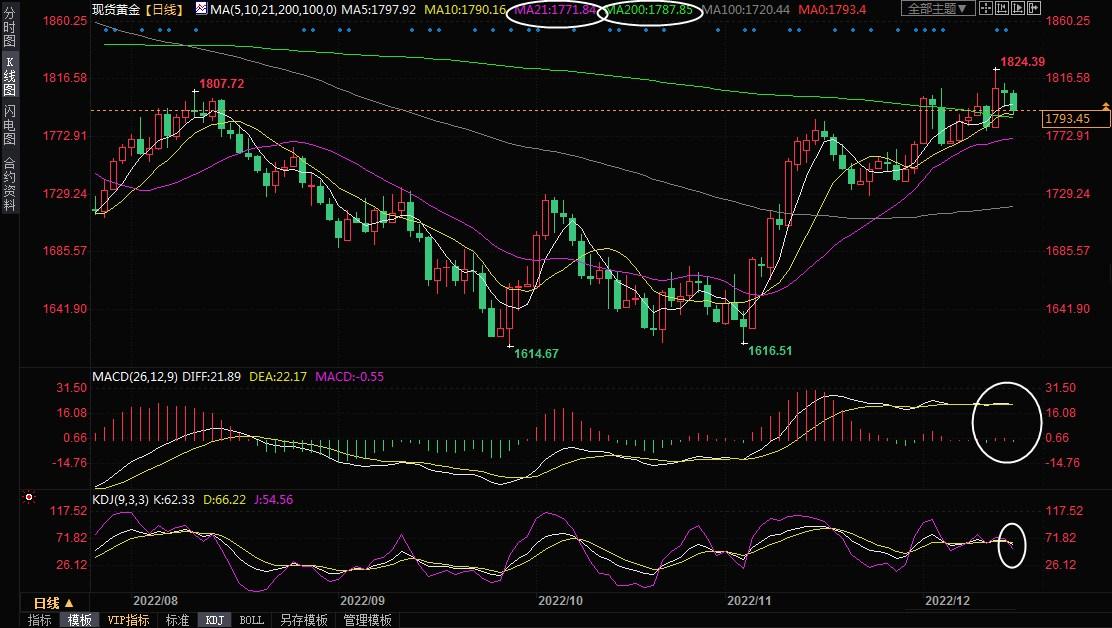This screenshot has width=1112, height=628.
Task: Open the 全部主题 dropdown
Action: (x=937, y=9)
